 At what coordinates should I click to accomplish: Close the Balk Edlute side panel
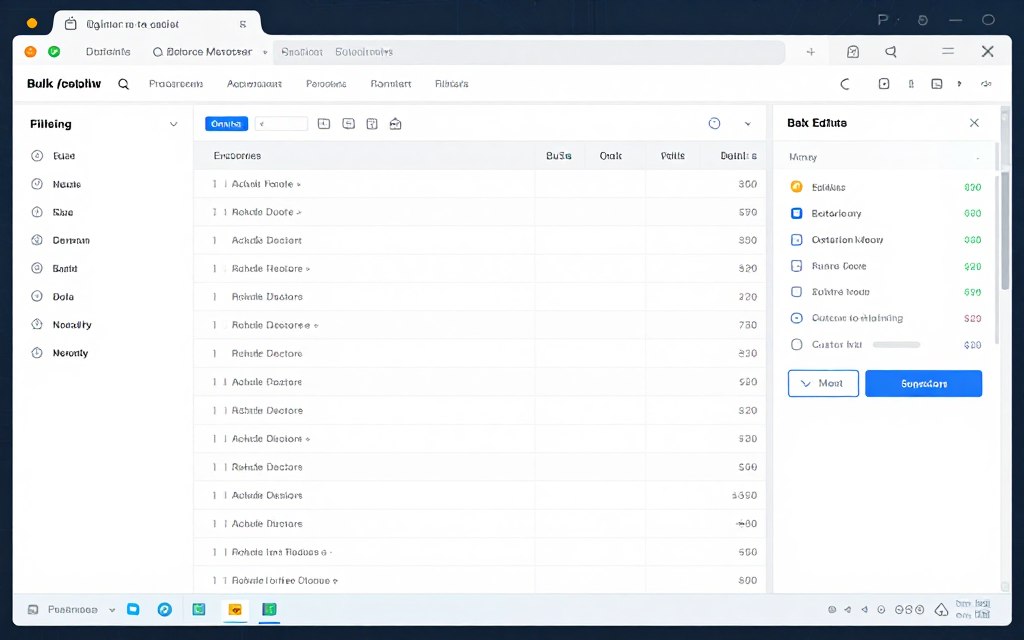974,123
